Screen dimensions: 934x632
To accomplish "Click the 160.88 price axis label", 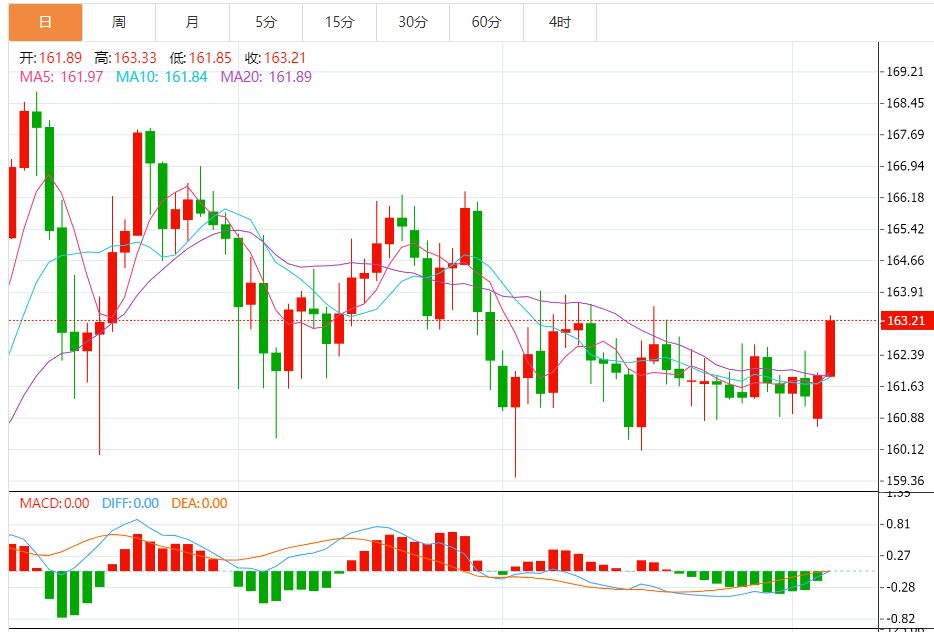I will 905,418.
